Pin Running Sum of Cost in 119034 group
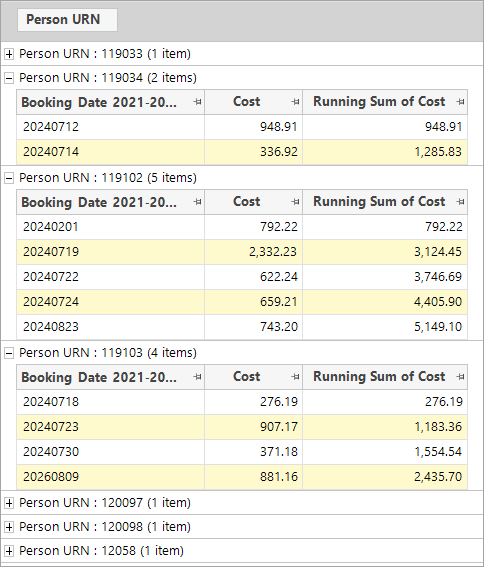Image resolution: width=484 pixels, height=567 pixels. coord(460,102)
